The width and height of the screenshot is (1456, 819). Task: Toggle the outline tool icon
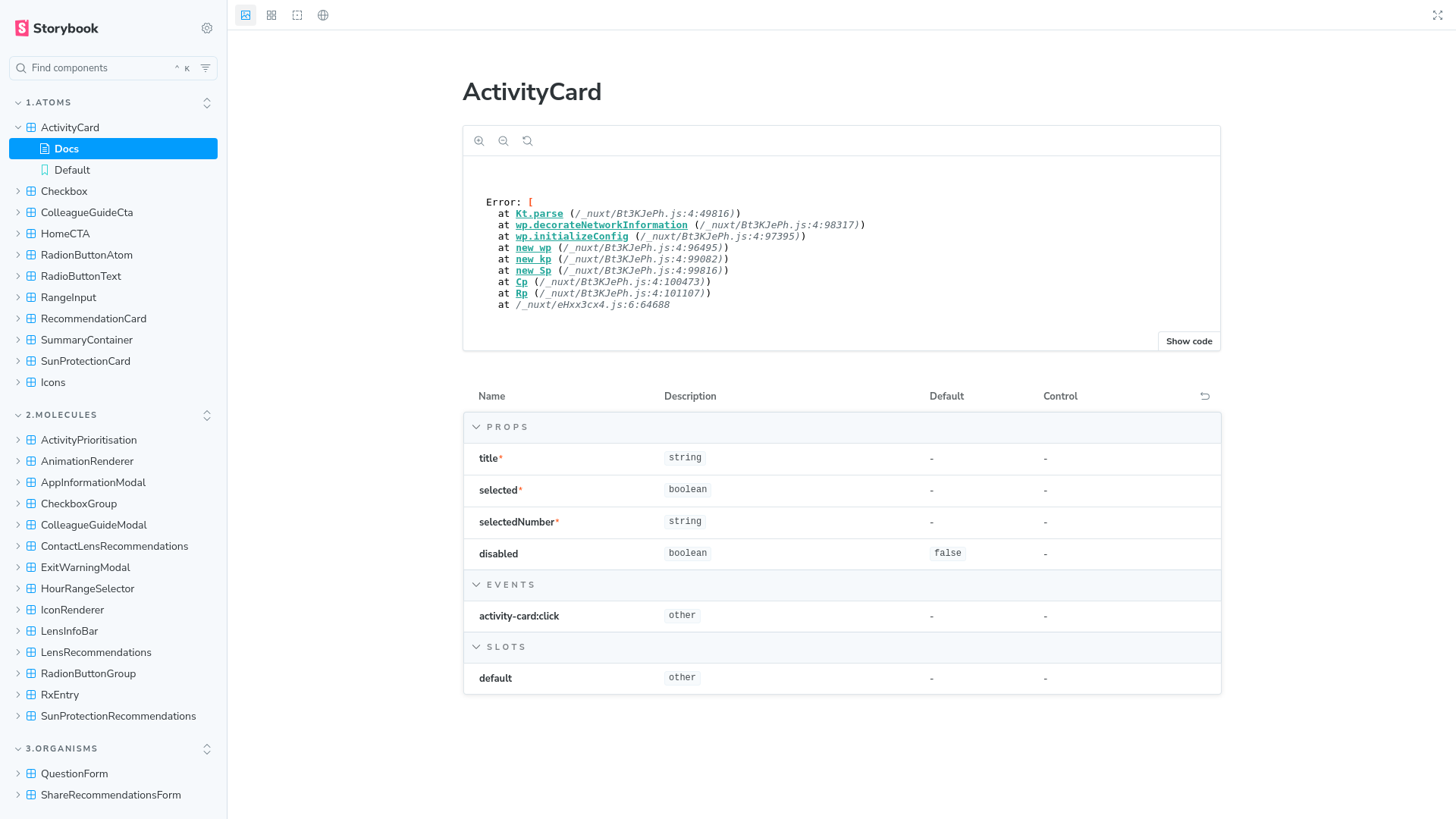coord(297,15)
